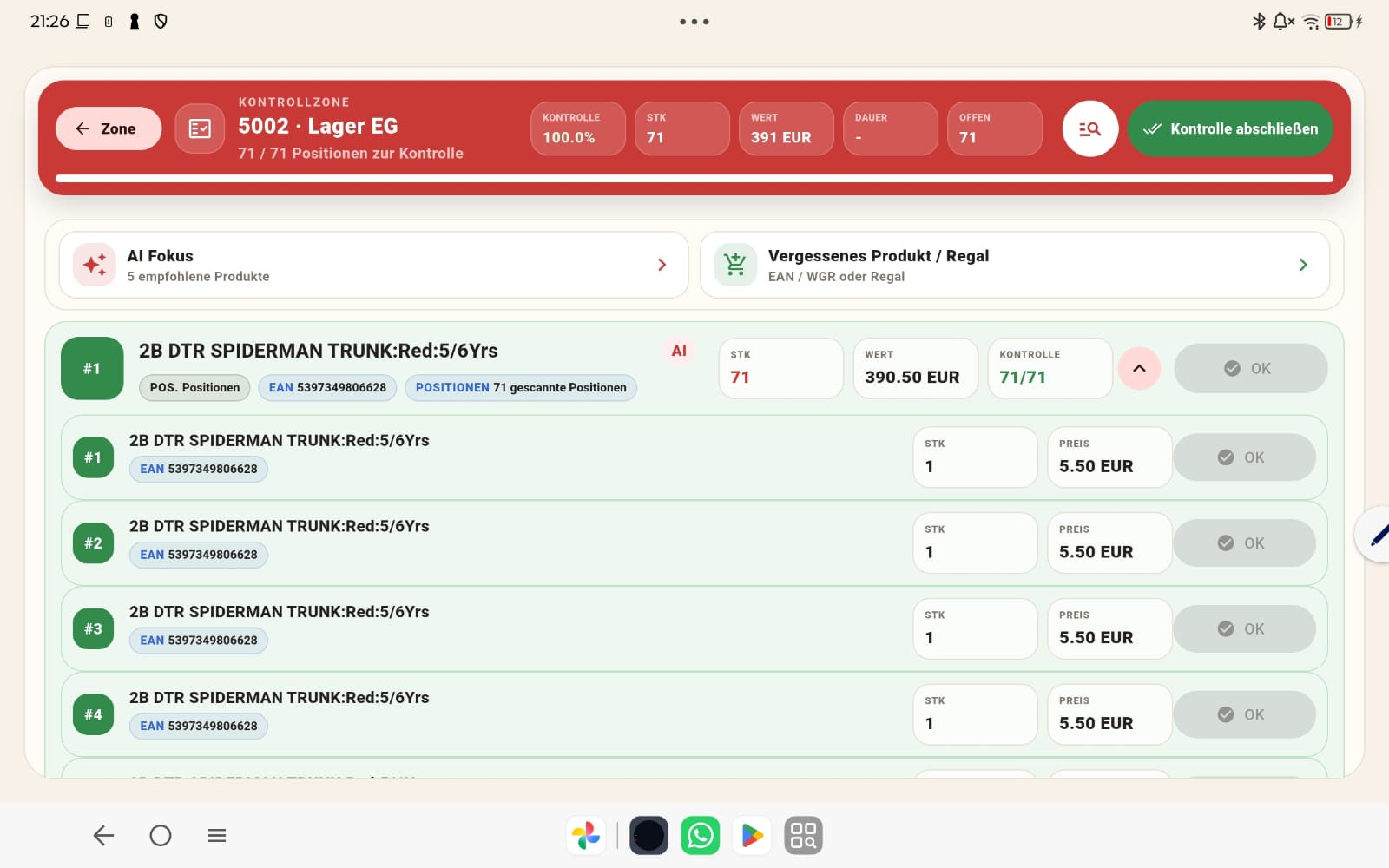Edit STK field of position #4
The height and width of the screenshot is (868, 1389).
coord(975,714)
